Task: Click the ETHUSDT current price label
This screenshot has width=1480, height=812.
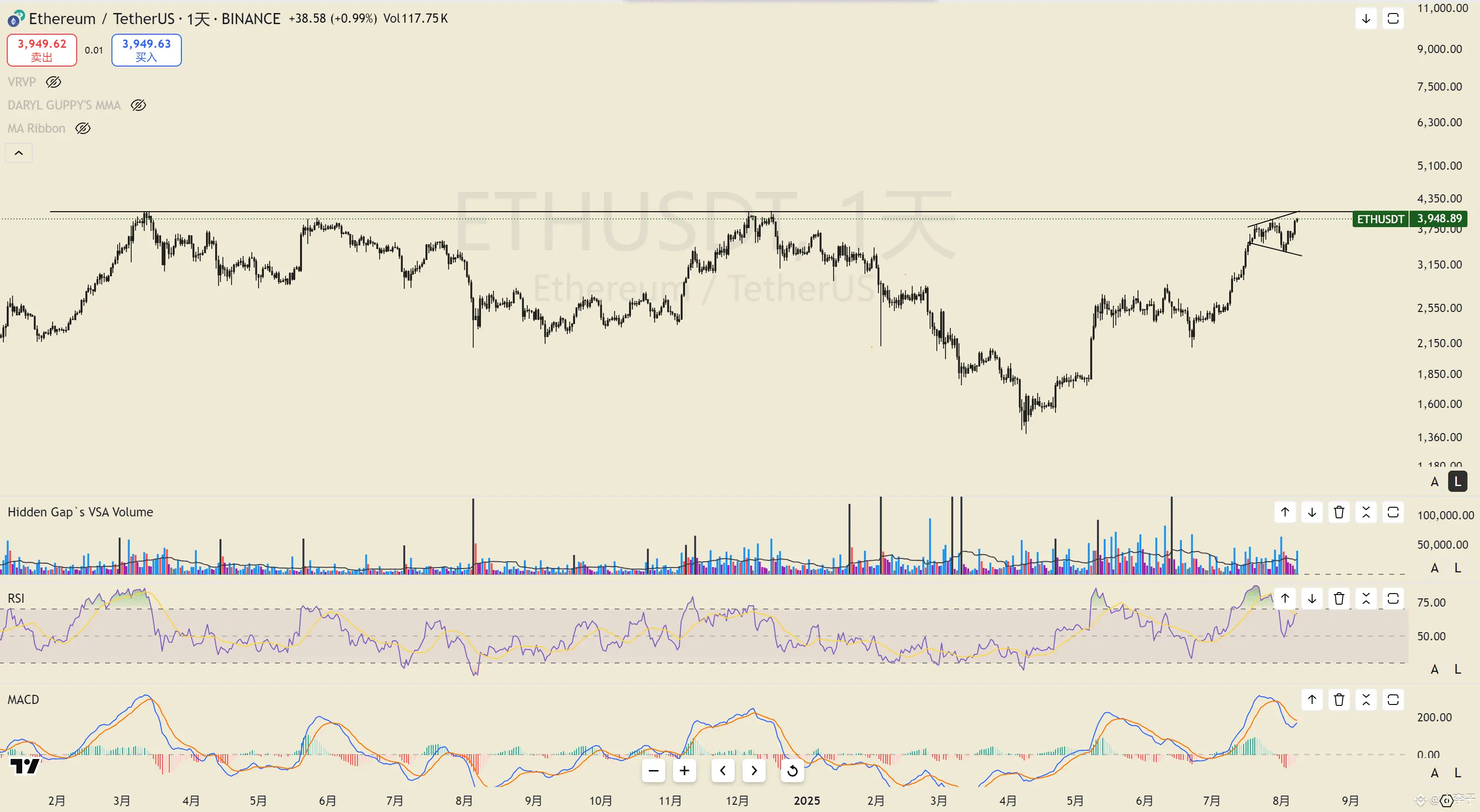Action: point(1410,219)
